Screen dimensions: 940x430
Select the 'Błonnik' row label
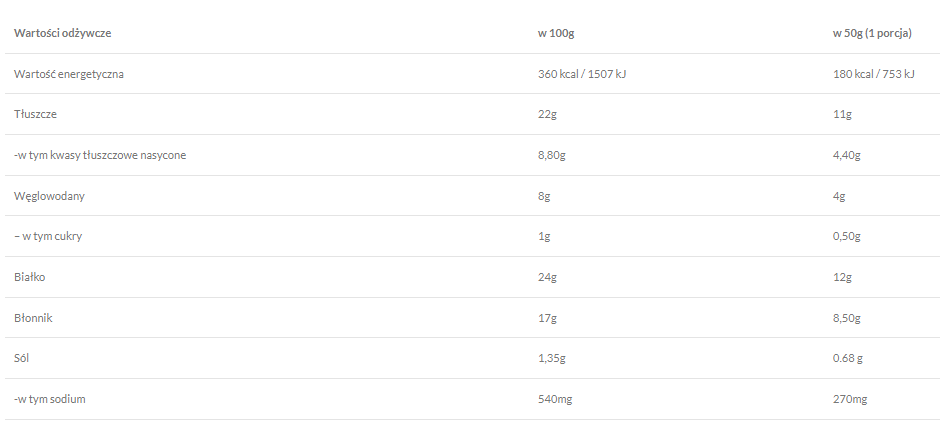coord(34,318)
